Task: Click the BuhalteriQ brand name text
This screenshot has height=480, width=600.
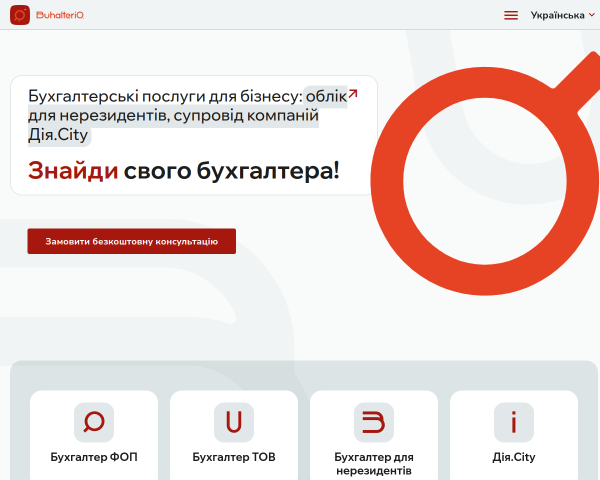Action: 60,15
